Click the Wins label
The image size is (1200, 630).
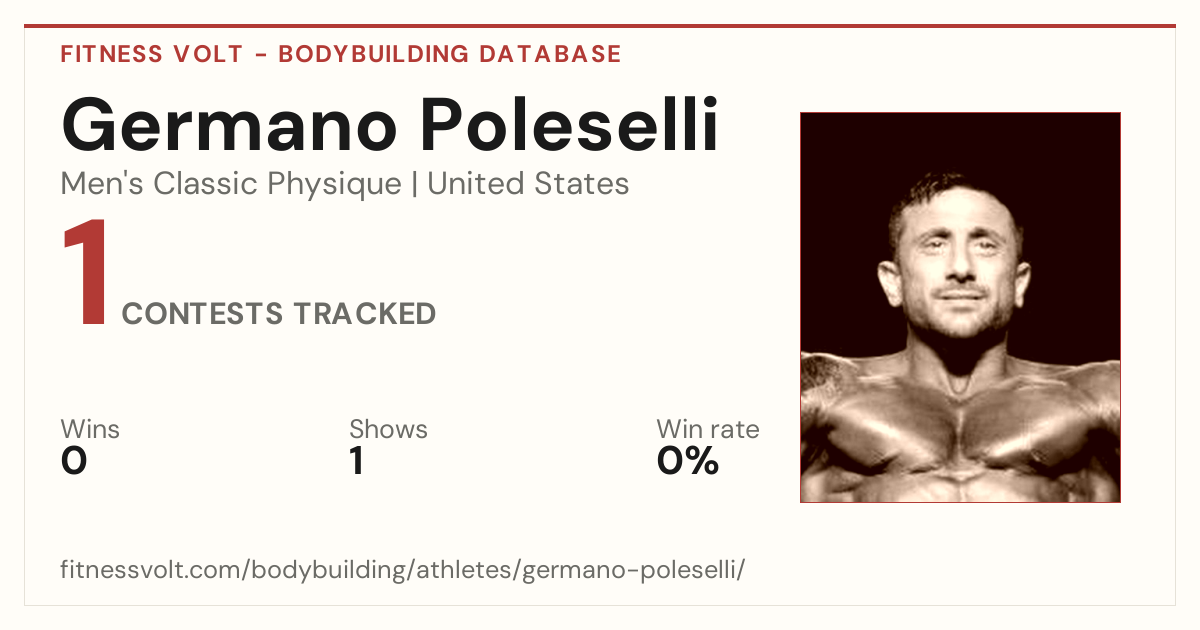(x=90, y=430)
